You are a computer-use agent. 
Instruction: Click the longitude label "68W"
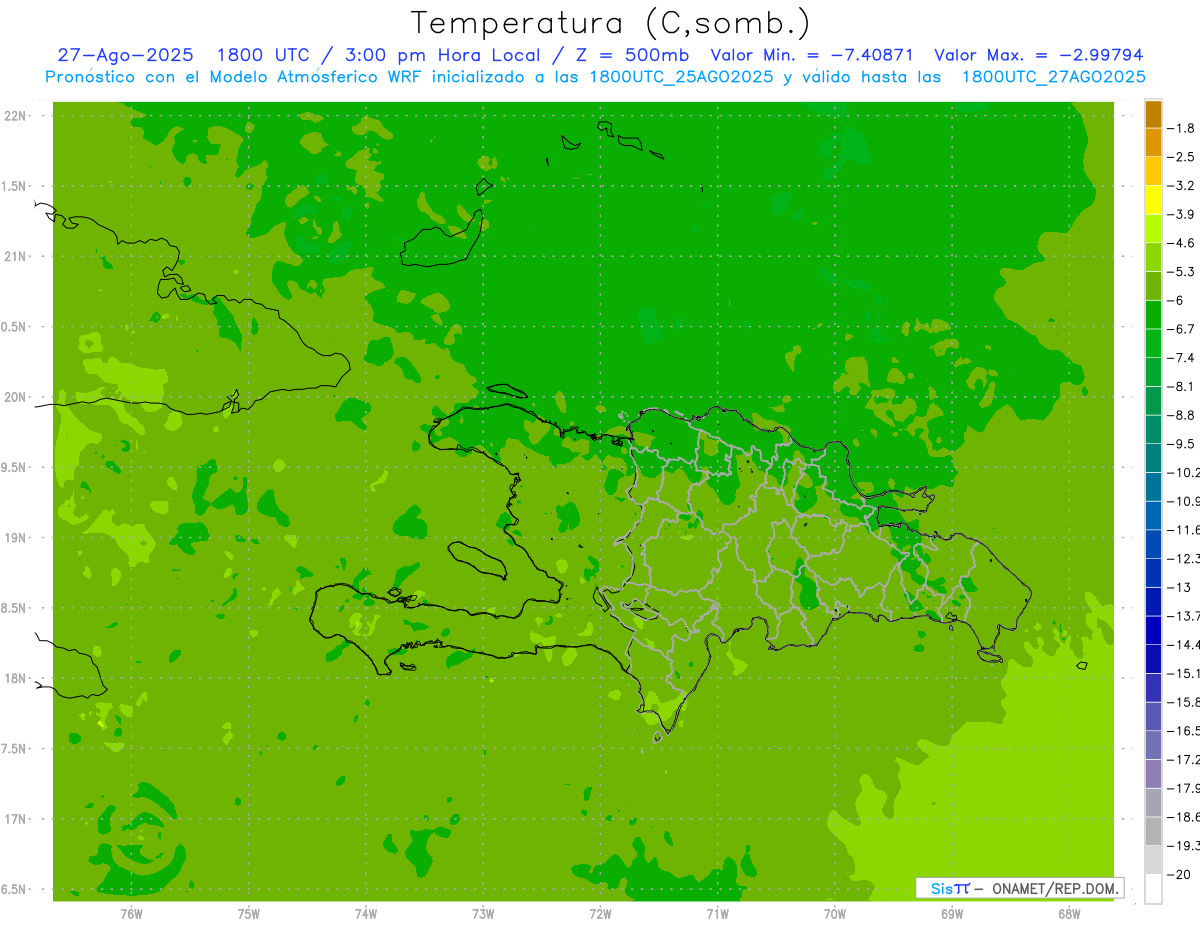pos(1068,914)
